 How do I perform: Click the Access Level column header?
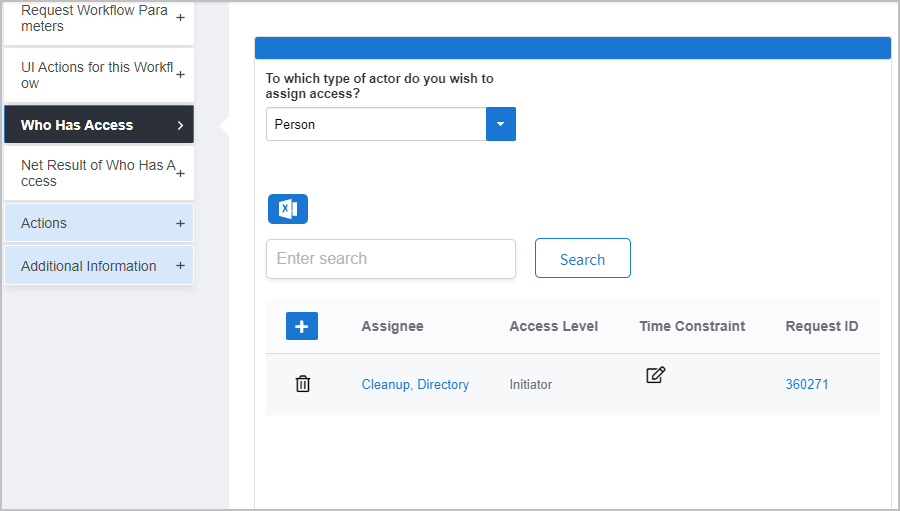[x=553, y=326]
